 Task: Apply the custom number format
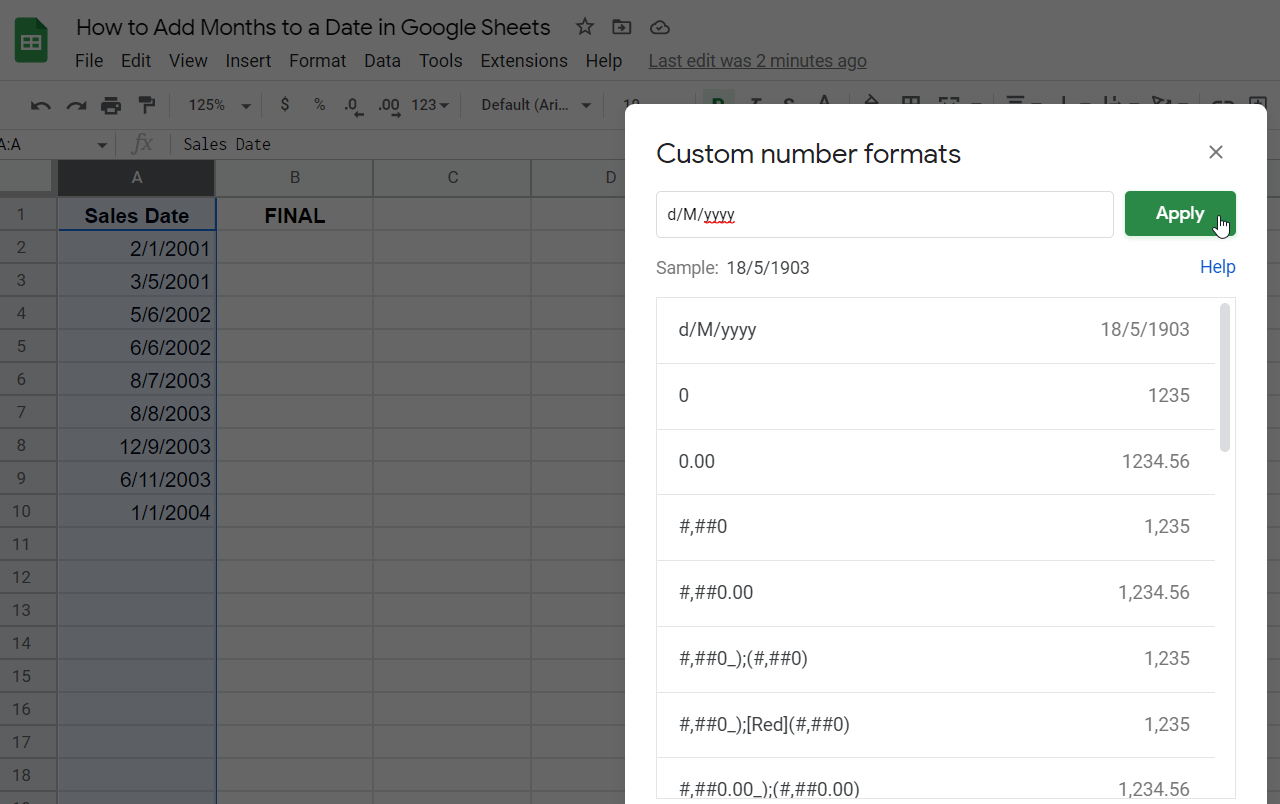(1180, 213)
